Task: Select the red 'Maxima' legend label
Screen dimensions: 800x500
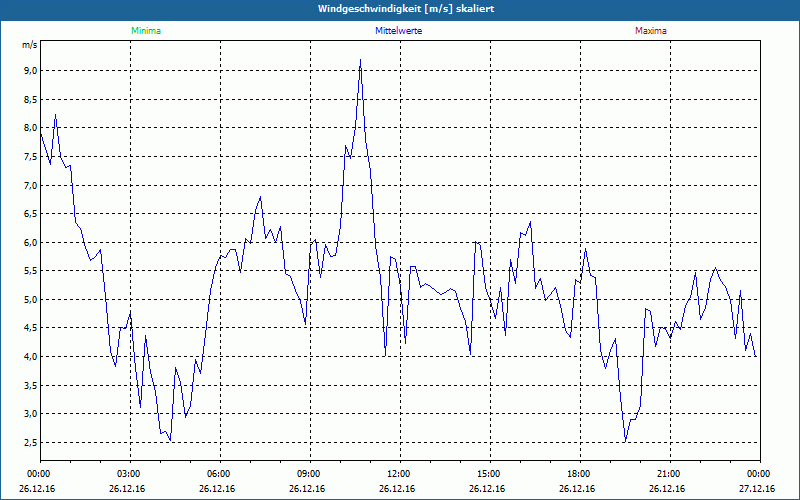Action: point(651,31)
